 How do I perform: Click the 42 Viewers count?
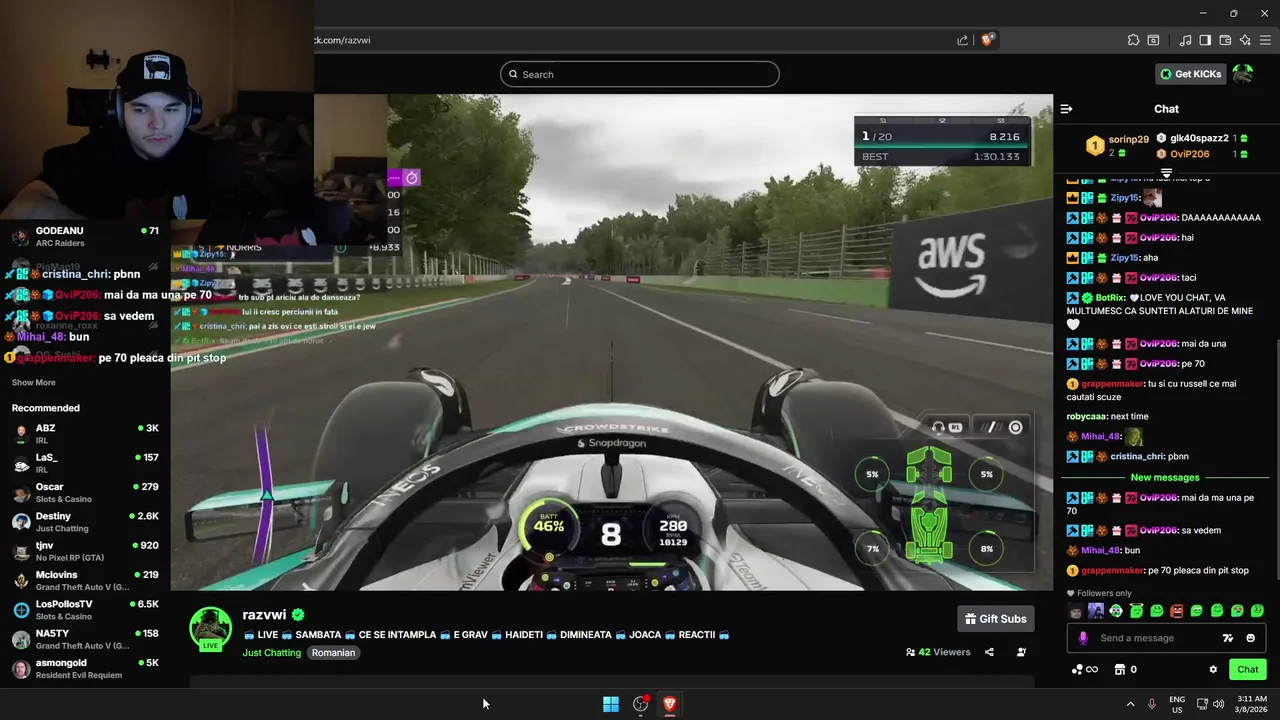938,652
